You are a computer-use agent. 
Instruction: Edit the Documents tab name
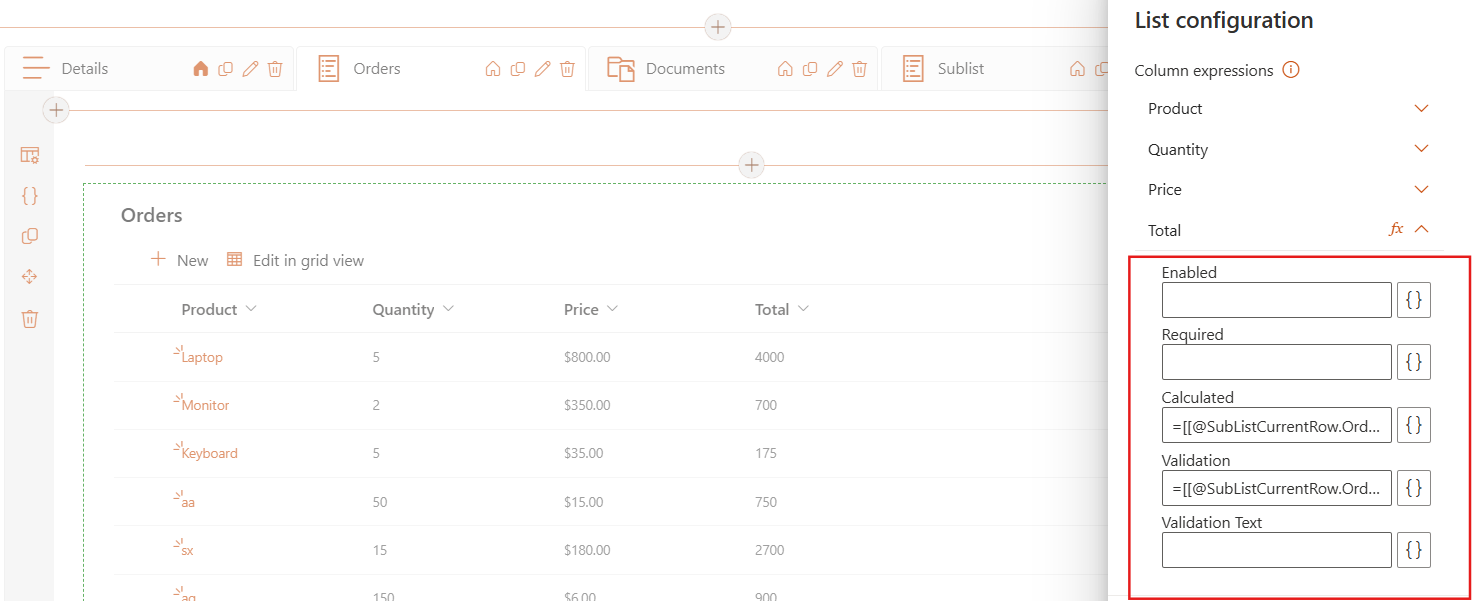click(x=834, y=69)
